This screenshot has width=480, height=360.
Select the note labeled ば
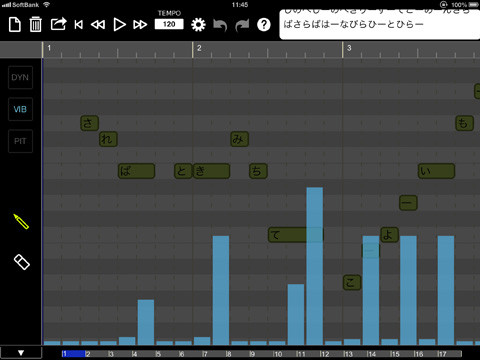point(136,171)
